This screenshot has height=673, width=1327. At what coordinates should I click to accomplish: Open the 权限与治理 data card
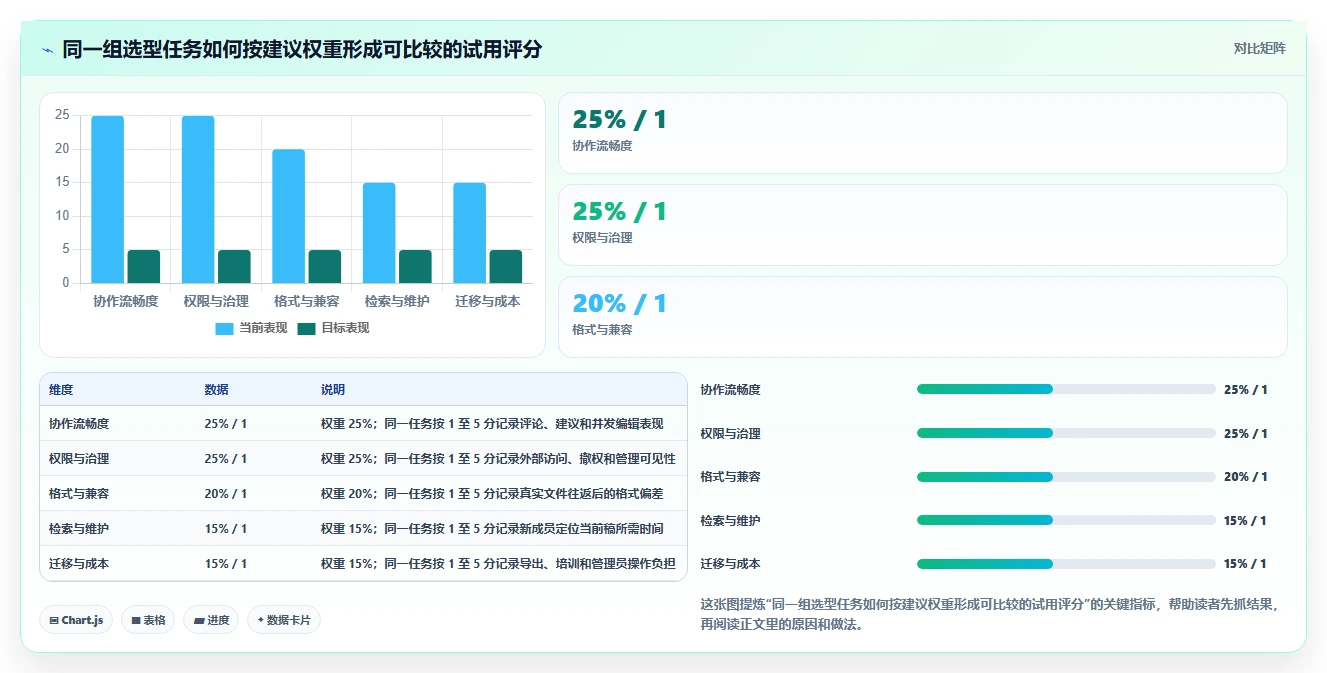(x=922, y=225)
